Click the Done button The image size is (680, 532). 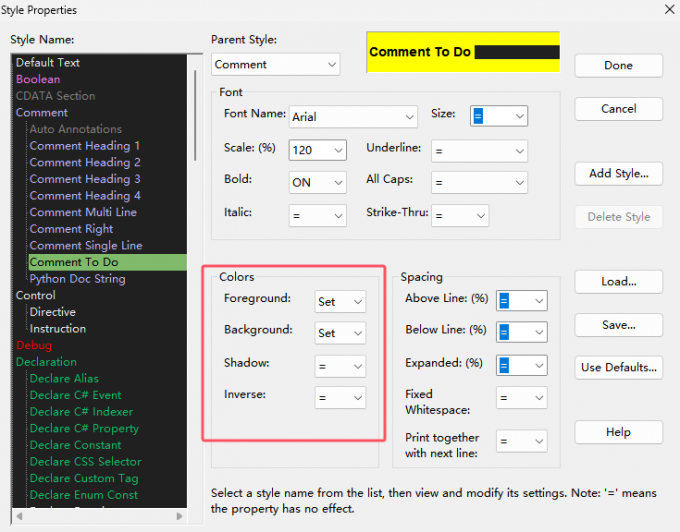[x=618, y=65]
